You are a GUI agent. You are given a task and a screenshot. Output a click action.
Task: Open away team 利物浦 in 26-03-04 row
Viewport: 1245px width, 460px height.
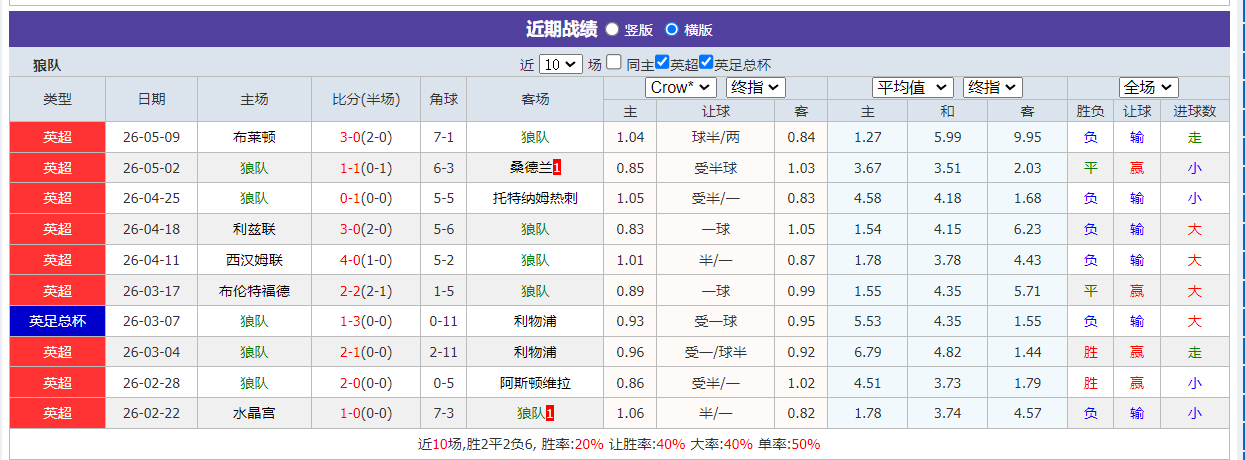535,352
